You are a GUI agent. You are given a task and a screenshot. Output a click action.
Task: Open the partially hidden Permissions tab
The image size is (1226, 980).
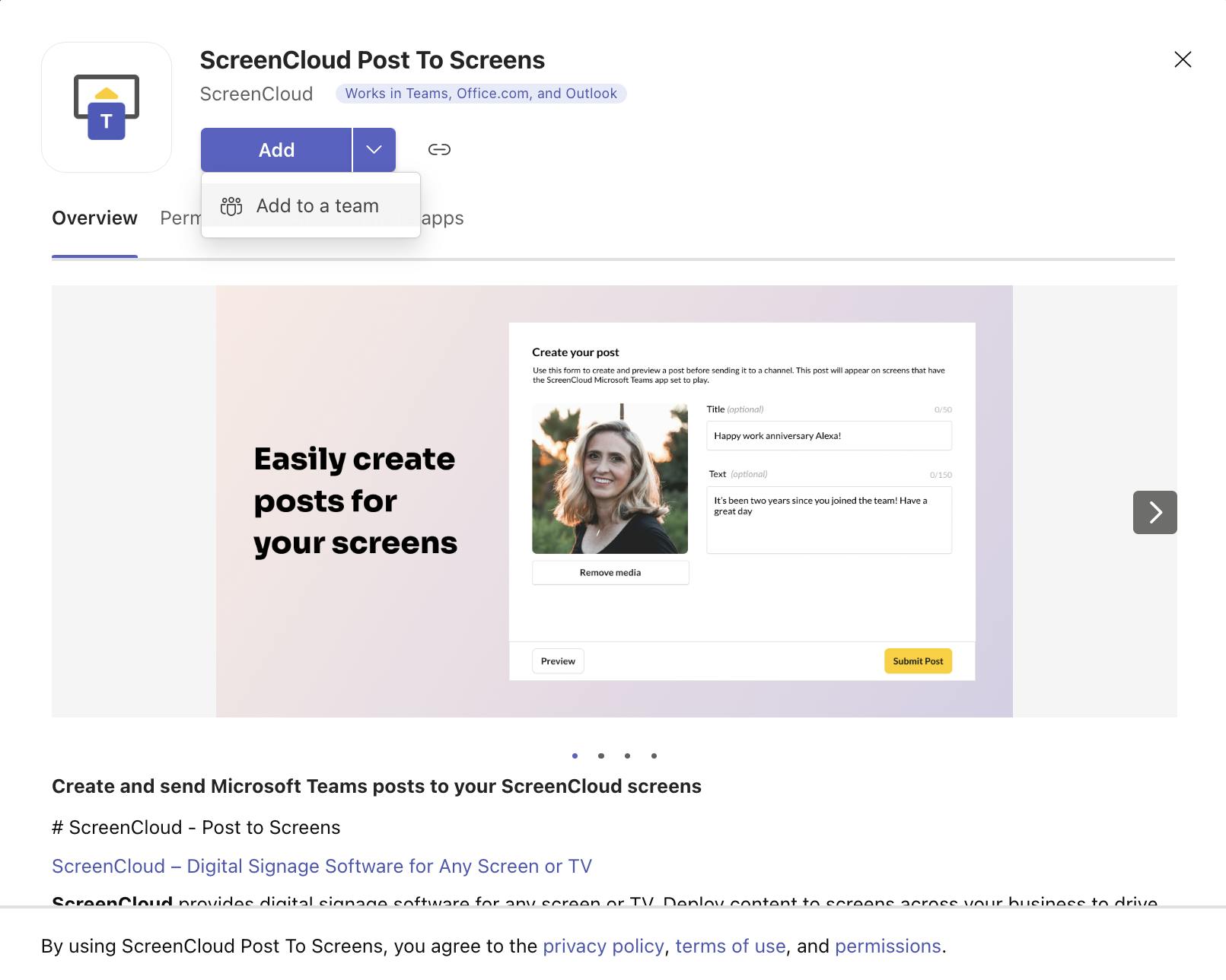point(180,218)
